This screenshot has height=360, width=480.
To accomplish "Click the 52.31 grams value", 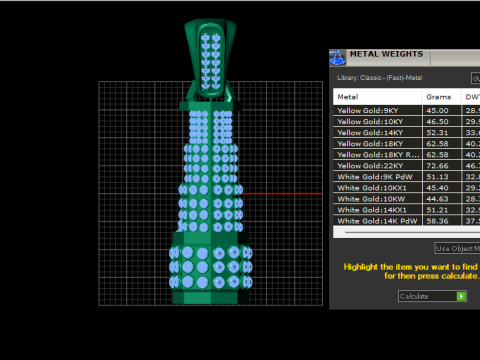I will (437, 132).
